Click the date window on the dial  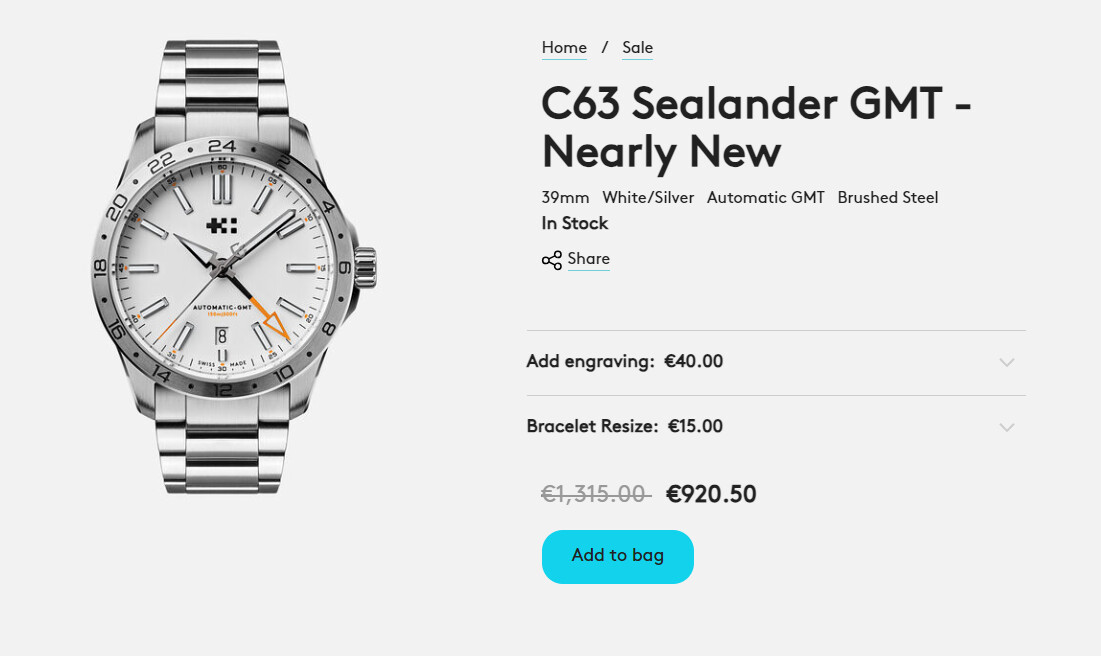(x=221, y=336)
